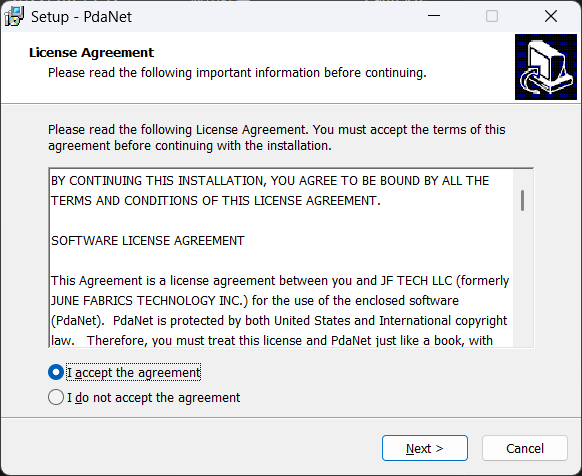Click the license text scrollbar thumb

pyautogui.click(x=523, y=200)
